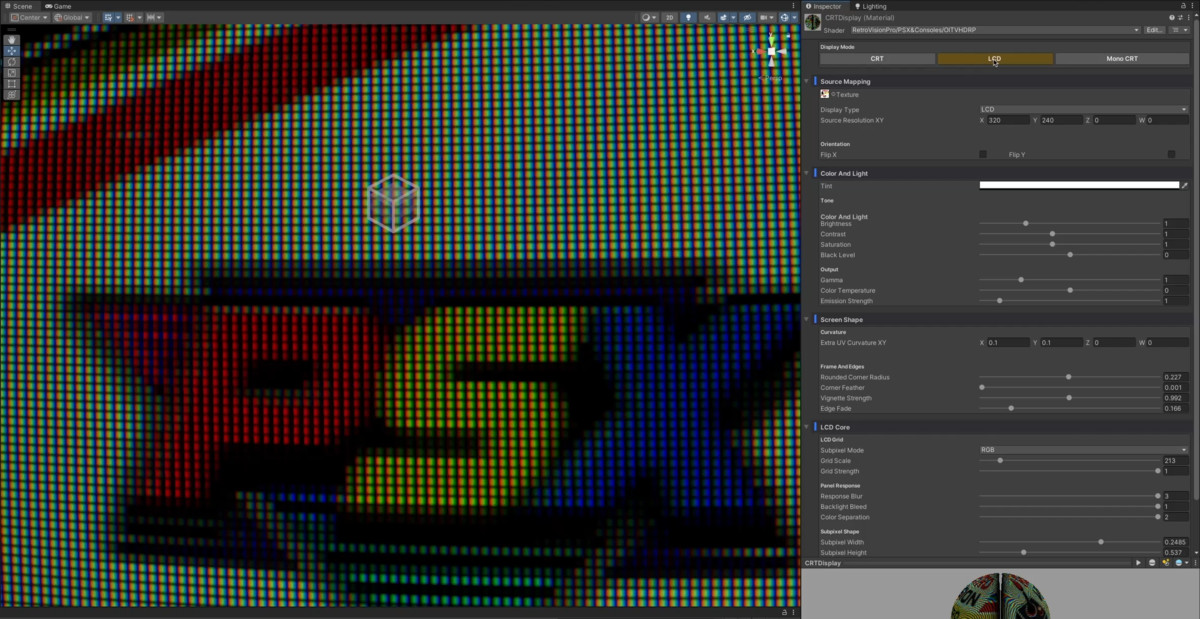Click Subpixel Width value field
The width and height of the screenshot is (1200, 619).
coord(1176,542)
